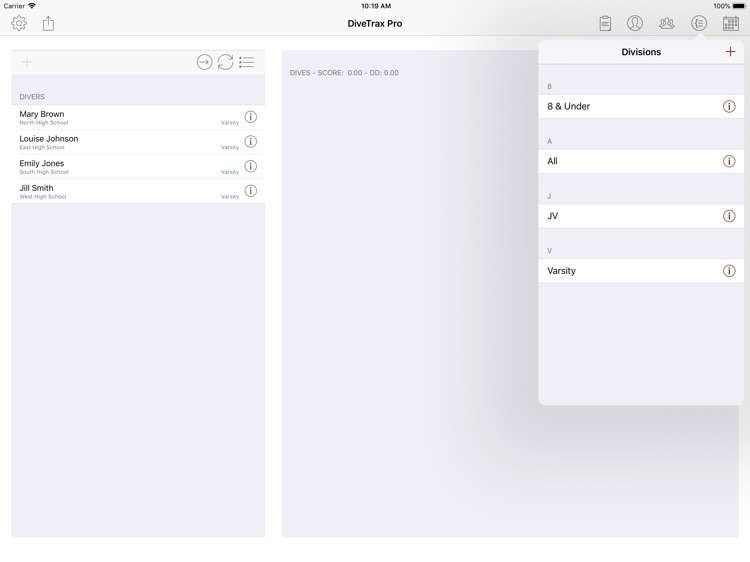
Task: Click the circled arrow icon above divers
Action: tap(204, 62)
